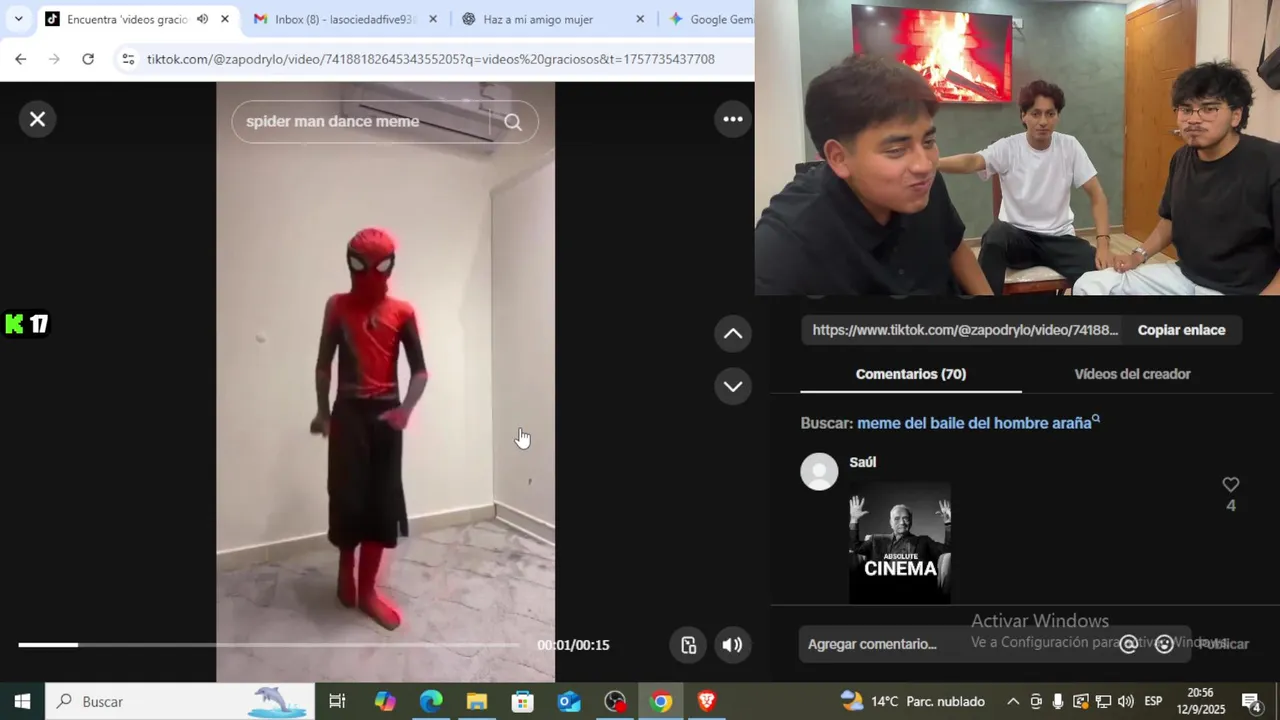Expand hidden system tray icons chevron
Viewport: 1280px width, 720px height.
[1013, 701]
